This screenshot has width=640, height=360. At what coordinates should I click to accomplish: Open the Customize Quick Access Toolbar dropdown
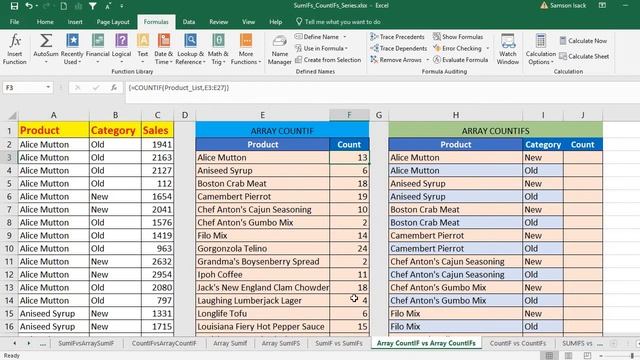[122, 6]
